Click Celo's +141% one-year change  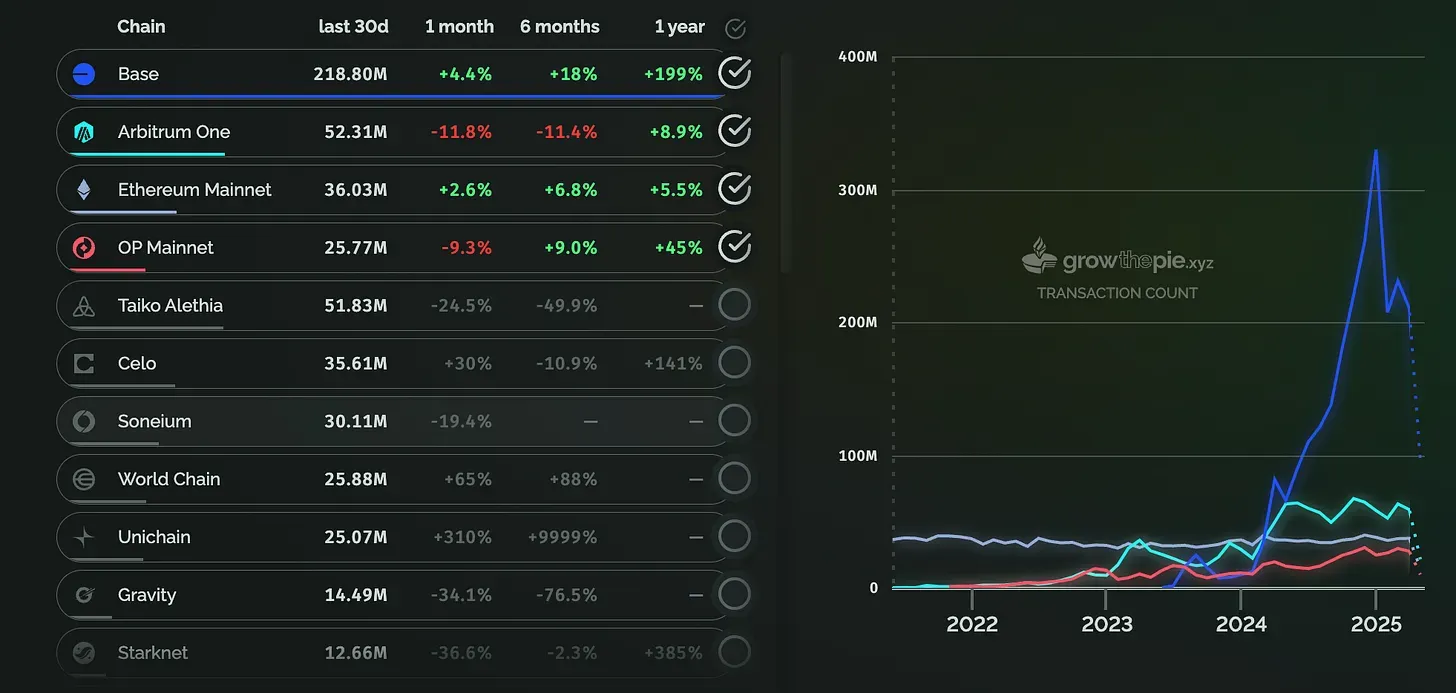pyautogui.click(x=673, y=364)
